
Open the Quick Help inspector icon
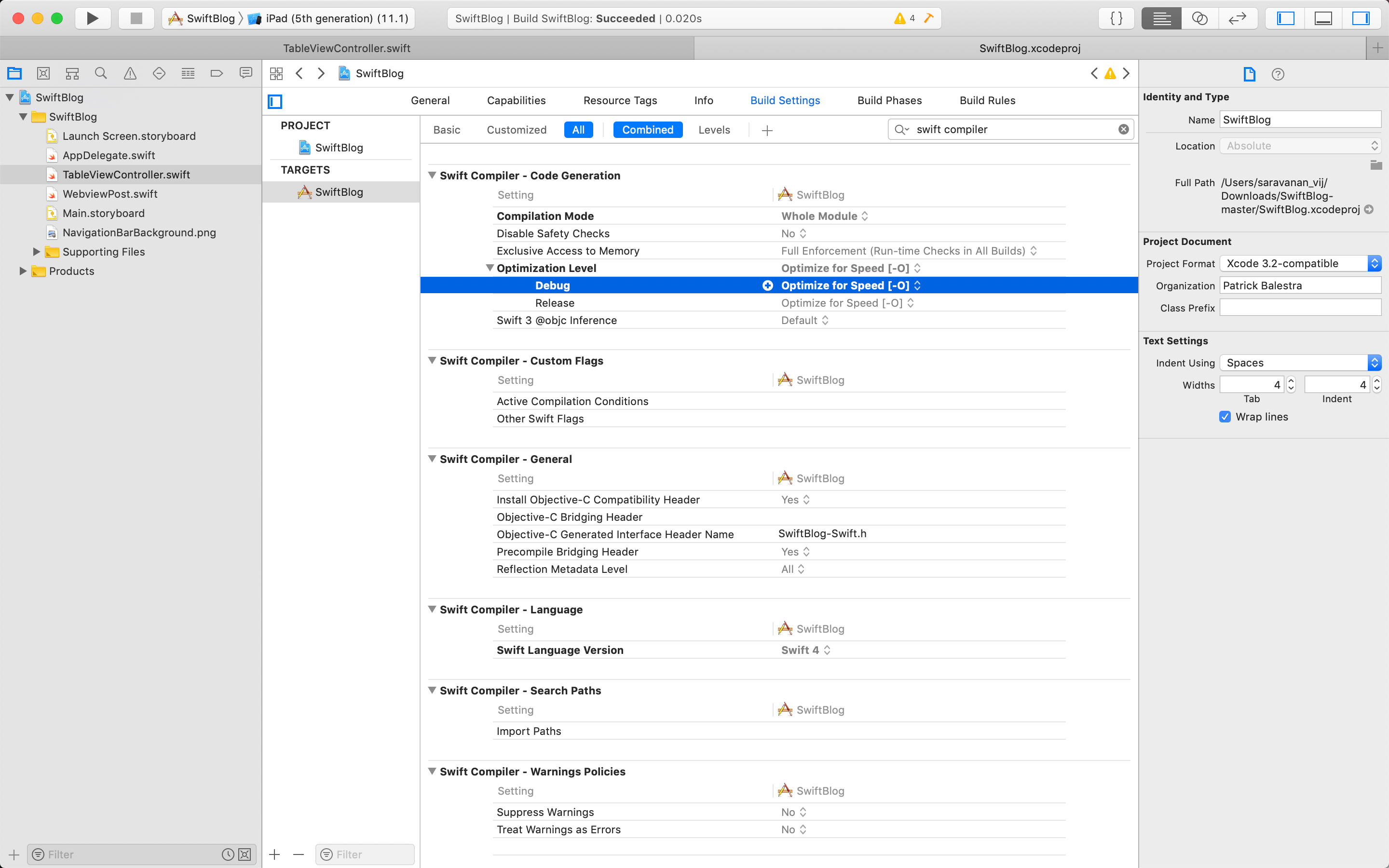(1278, 74)
